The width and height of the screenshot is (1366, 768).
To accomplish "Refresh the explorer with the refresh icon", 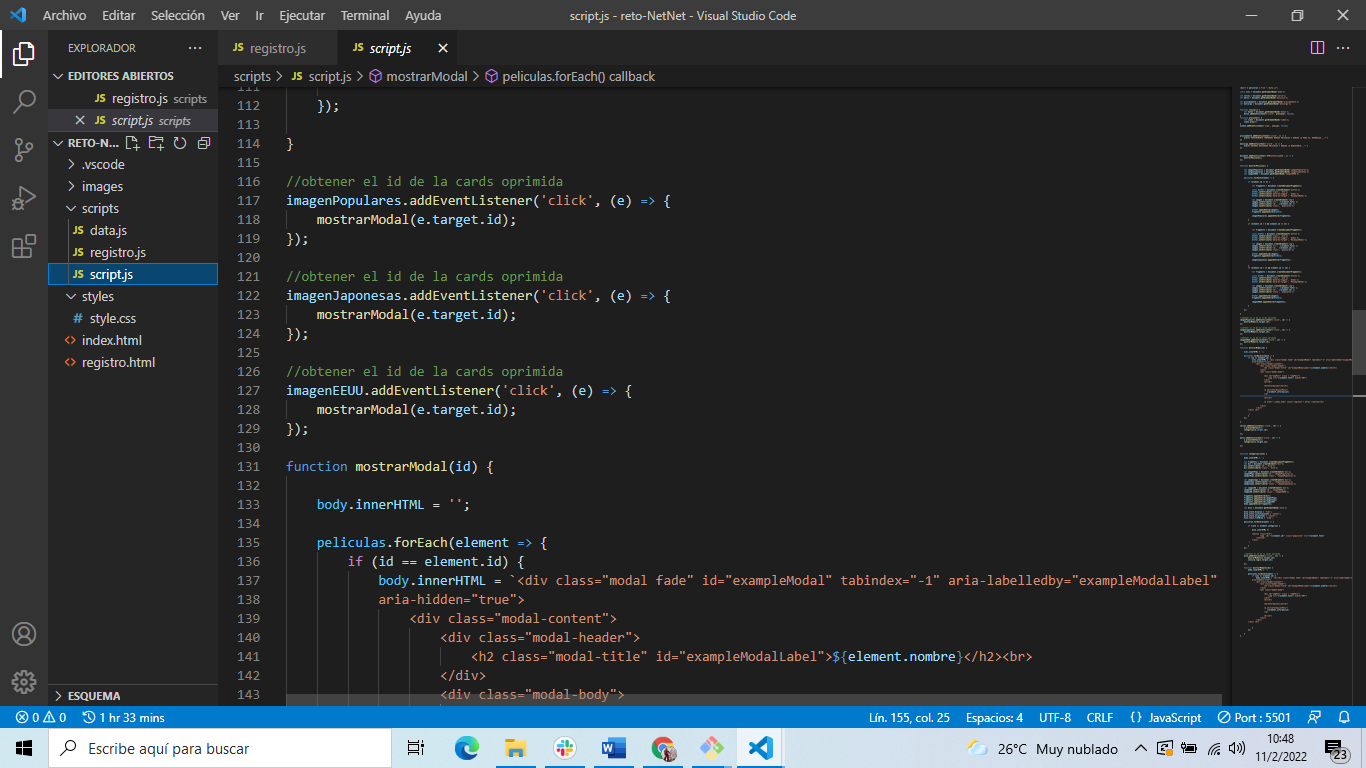I will 180,143.
